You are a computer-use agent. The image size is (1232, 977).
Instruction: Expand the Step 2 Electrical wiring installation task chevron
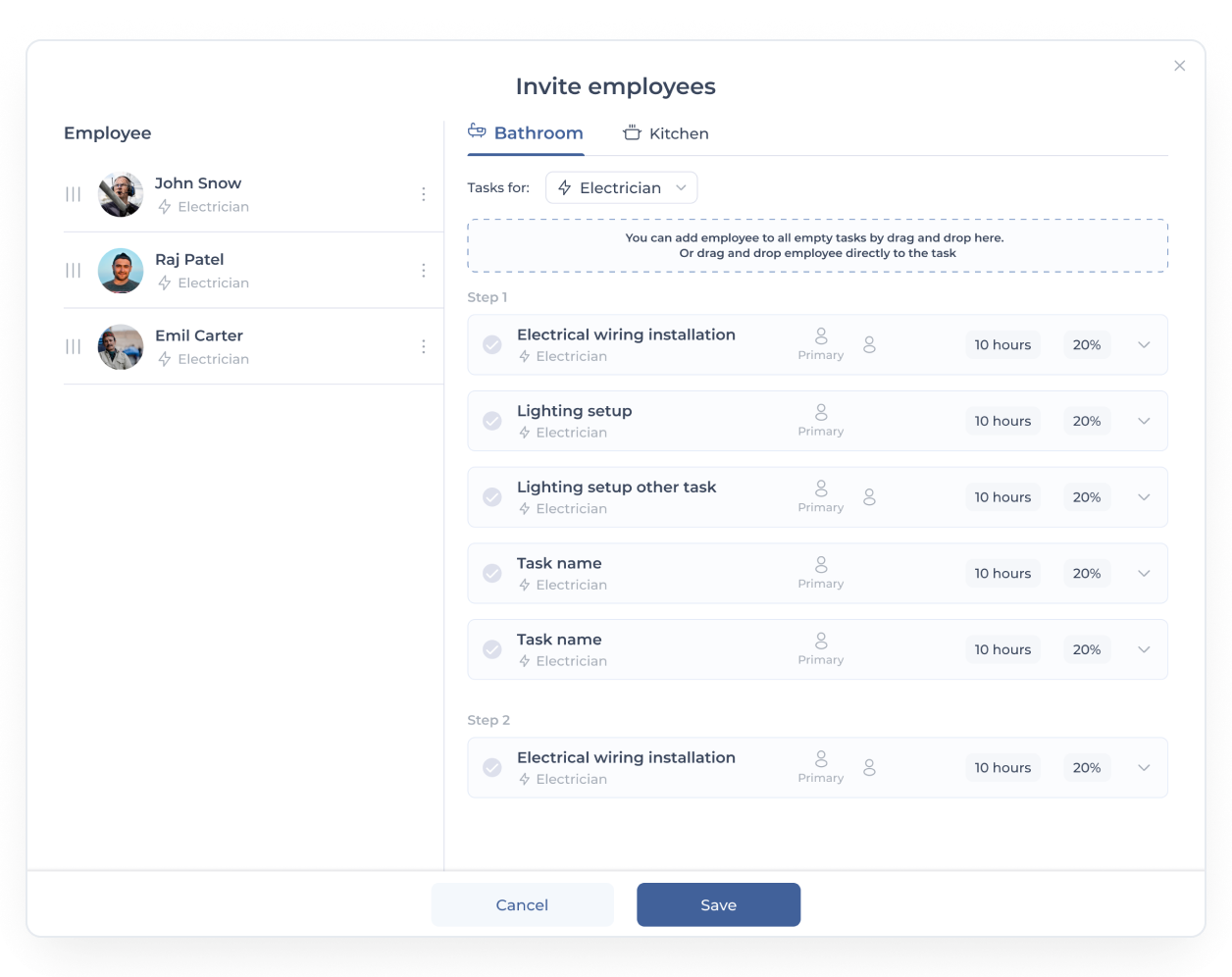coord(1144,768)
